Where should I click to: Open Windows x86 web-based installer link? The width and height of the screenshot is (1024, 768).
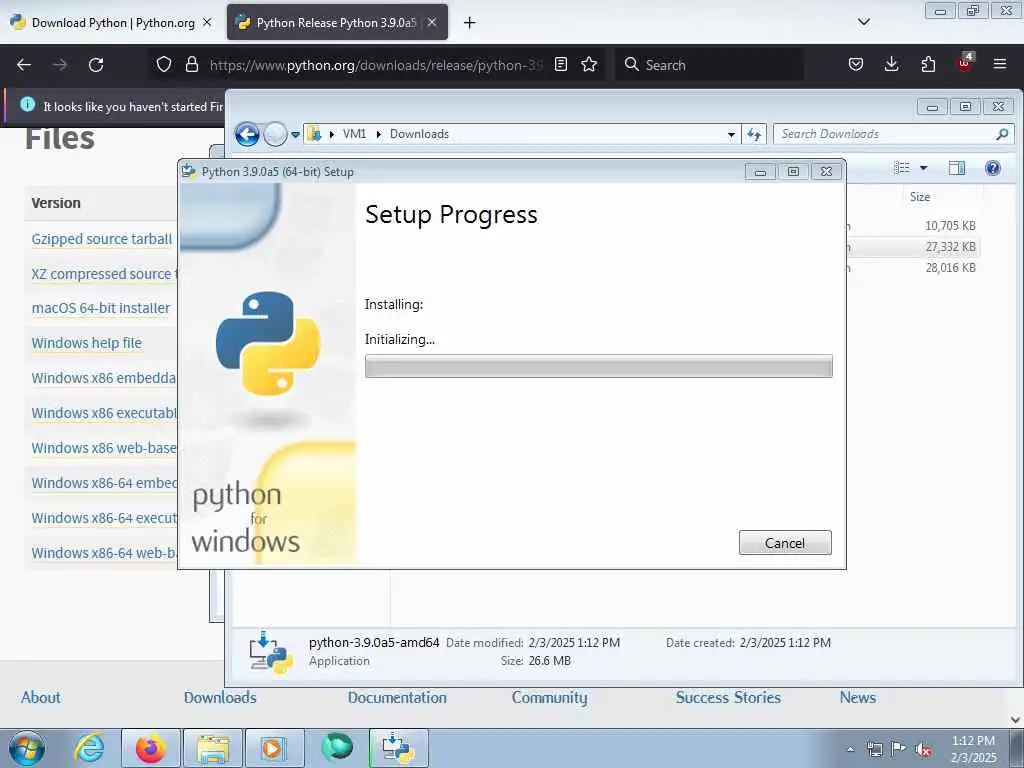(x=104, y=448)
